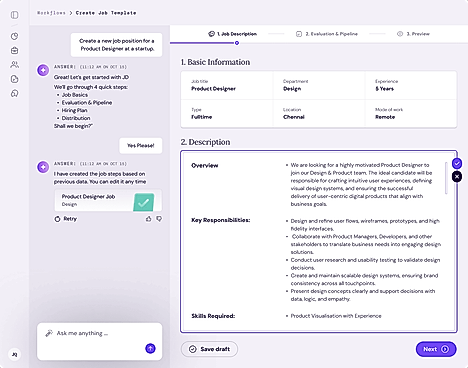The image size is (468, 368).
Task: Open the Type field showing Fulltime
Action: point(227,113)
